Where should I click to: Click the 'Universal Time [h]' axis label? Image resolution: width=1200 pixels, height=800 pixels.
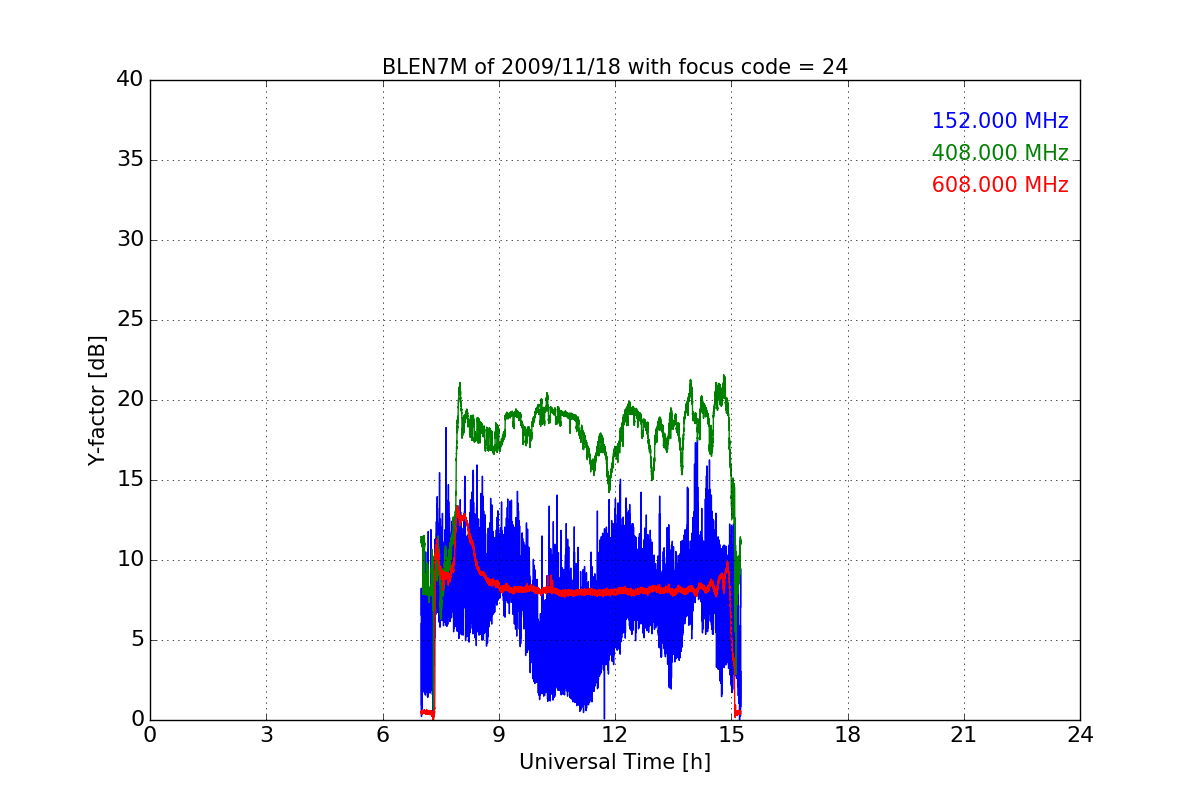[x=615, y=762]
